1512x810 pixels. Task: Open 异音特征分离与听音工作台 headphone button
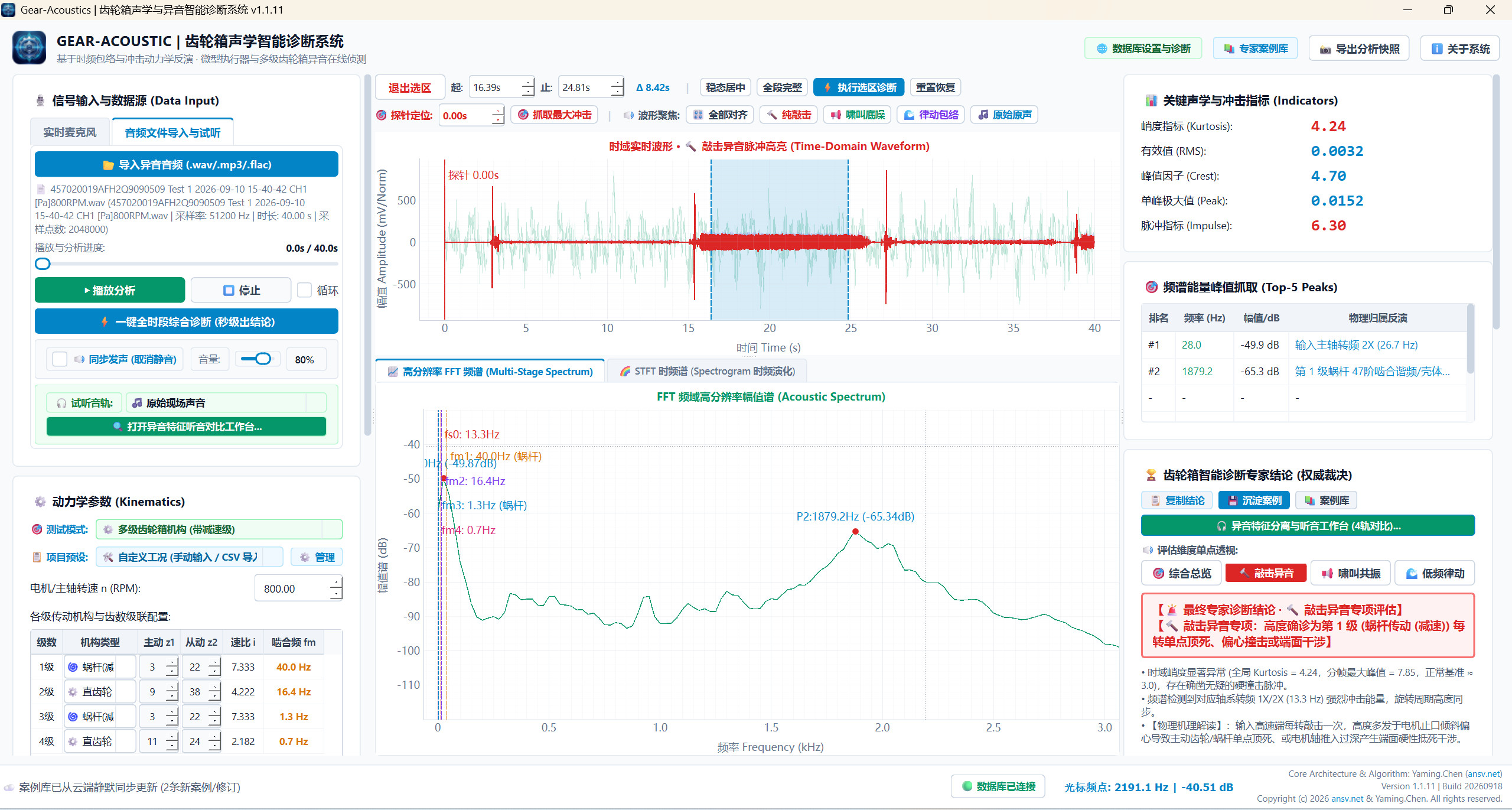pos(1308,526)
